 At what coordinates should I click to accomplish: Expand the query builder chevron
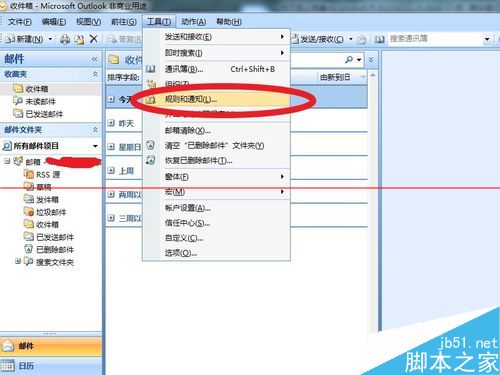(x=371, y=60)
